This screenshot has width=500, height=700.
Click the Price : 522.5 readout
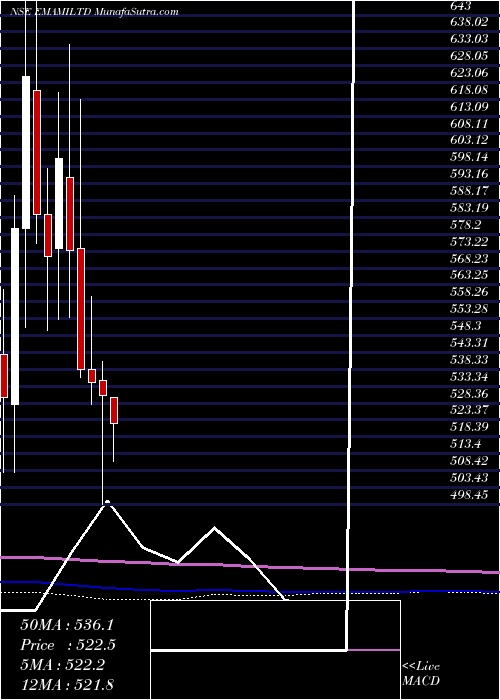point(67,645)
